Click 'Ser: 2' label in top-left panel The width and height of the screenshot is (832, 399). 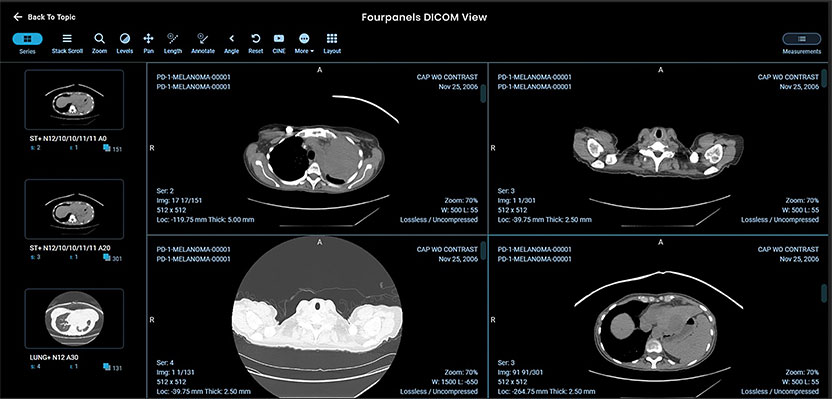coord(165,191)
